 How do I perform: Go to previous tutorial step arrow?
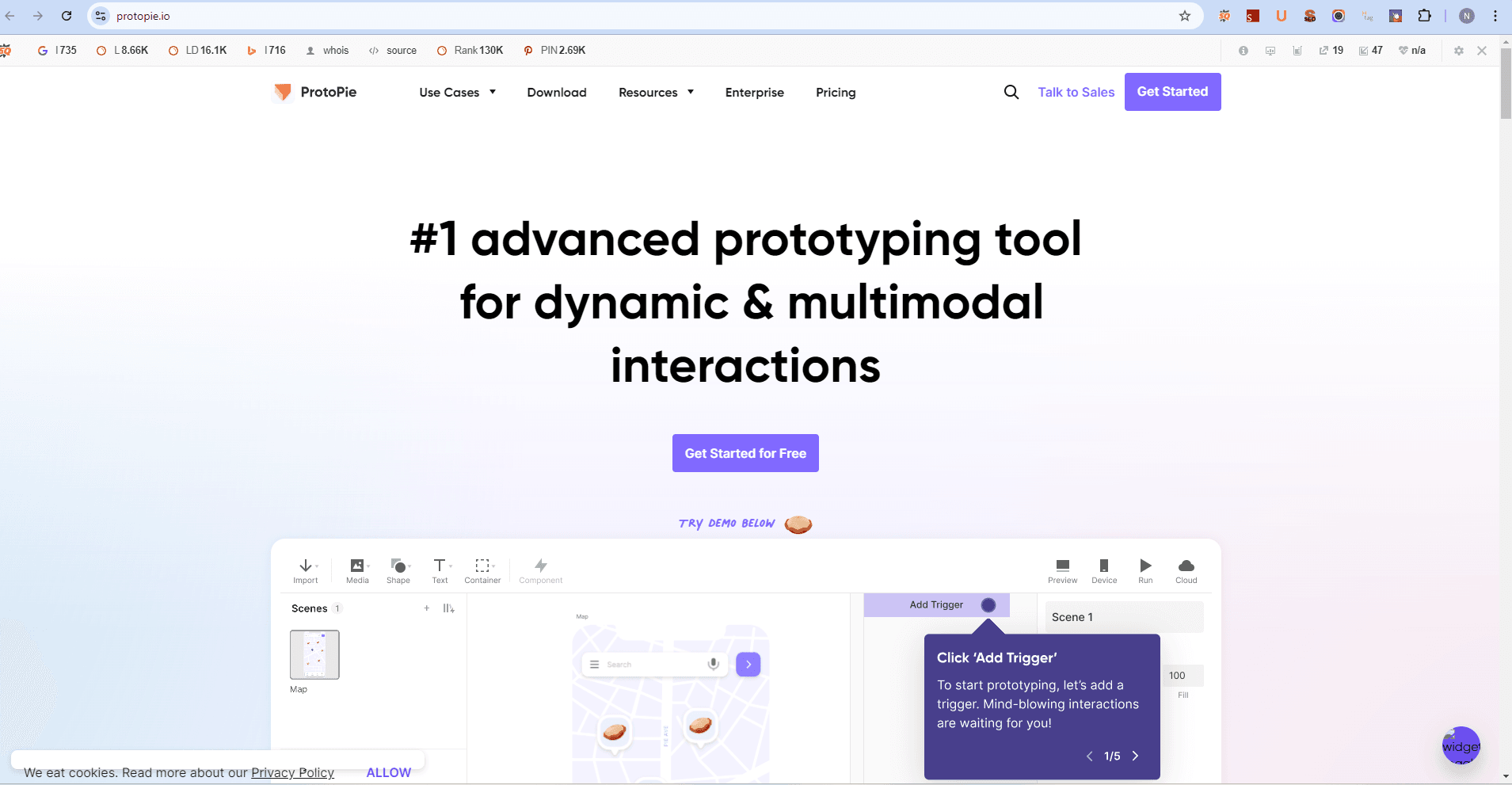[x=1090, y=756]
